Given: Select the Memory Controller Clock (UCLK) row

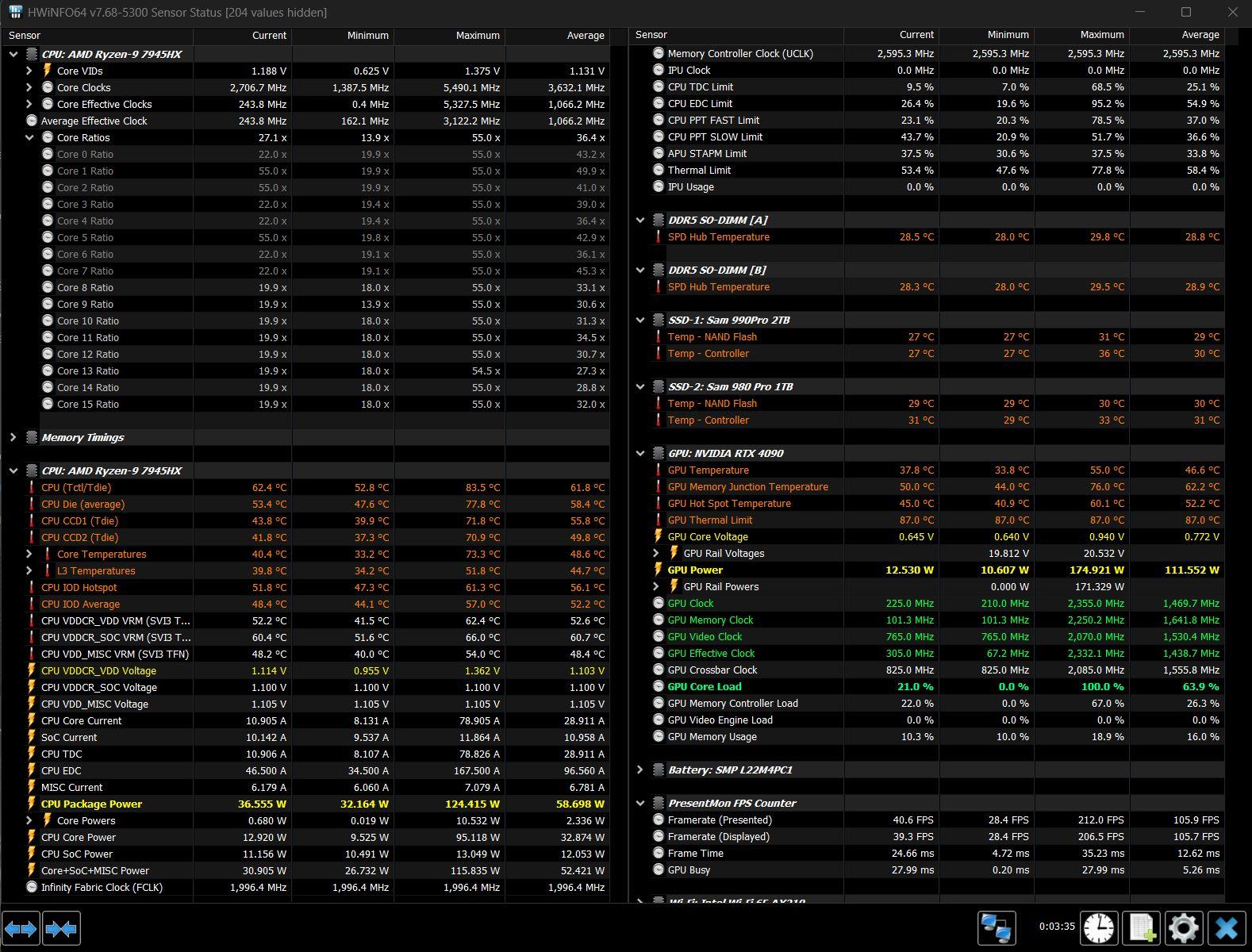Looking at the screenshot, I should [926, 53].
